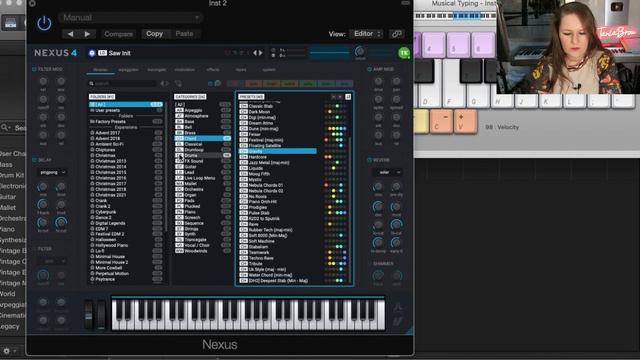The height and width of the screenshot is (360, 640).
Task: Open the green TK user avatar
Action: click(x=404, y=53)
